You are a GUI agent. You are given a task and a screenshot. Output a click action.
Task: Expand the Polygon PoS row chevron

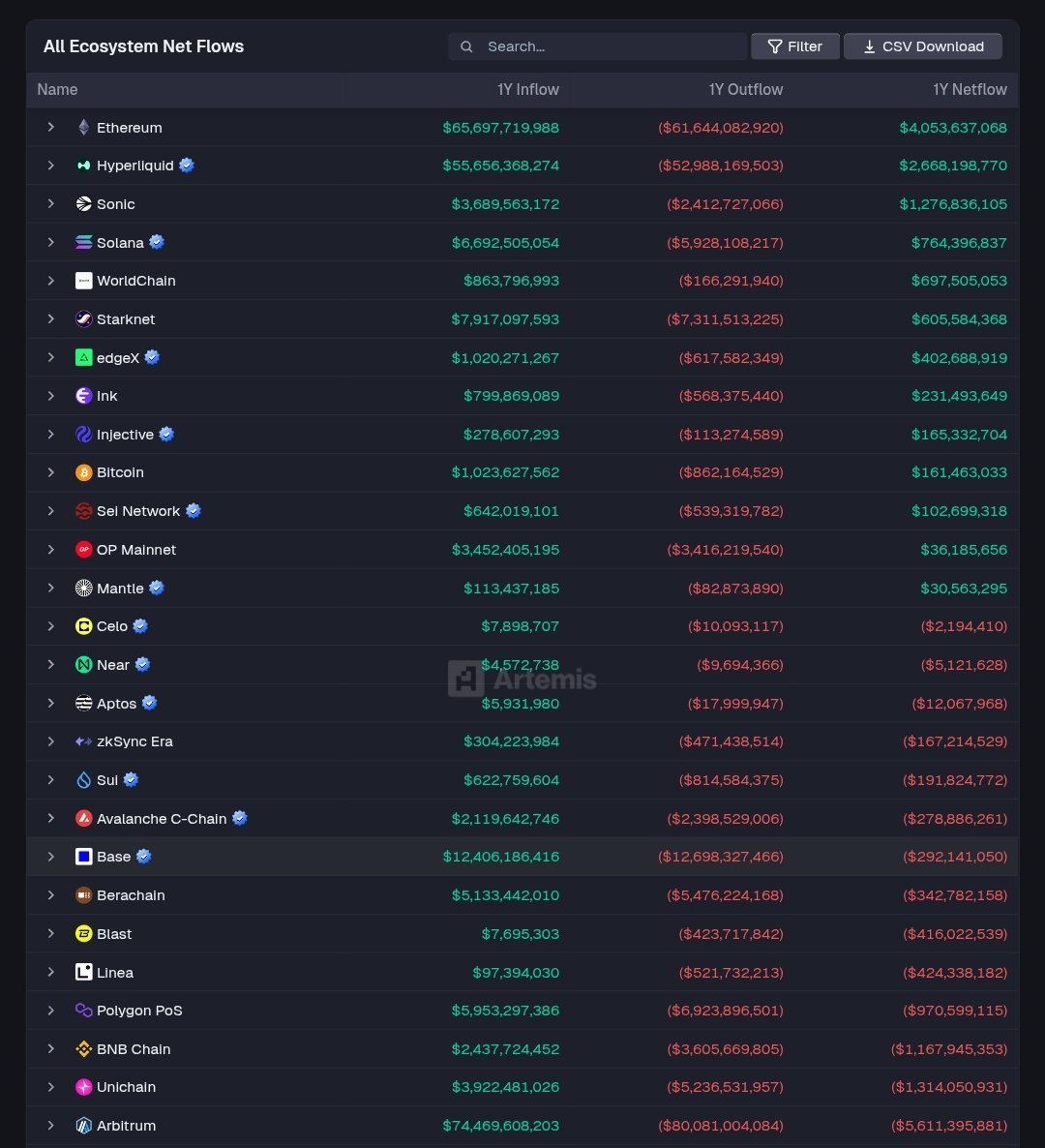click(50, 1011)
